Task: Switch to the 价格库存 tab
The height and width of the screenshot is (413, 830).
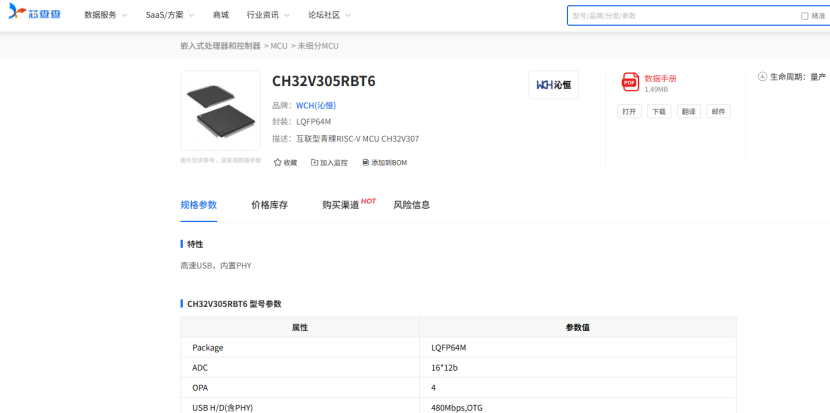Action: (269, 205)
